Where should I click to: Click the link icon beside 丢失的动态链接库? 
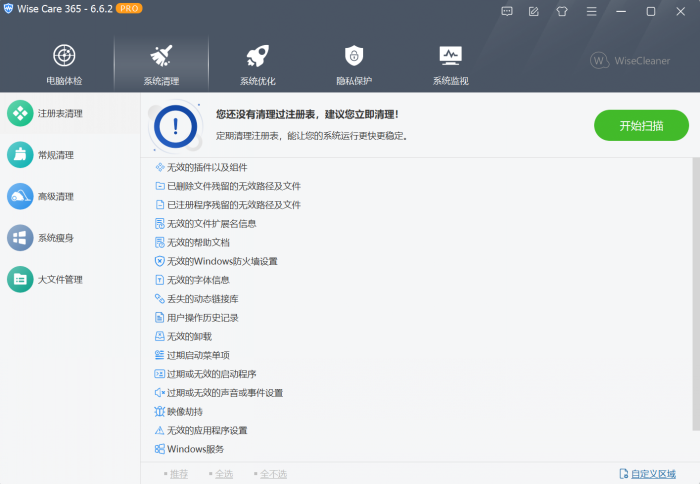(x=159, y=299)
